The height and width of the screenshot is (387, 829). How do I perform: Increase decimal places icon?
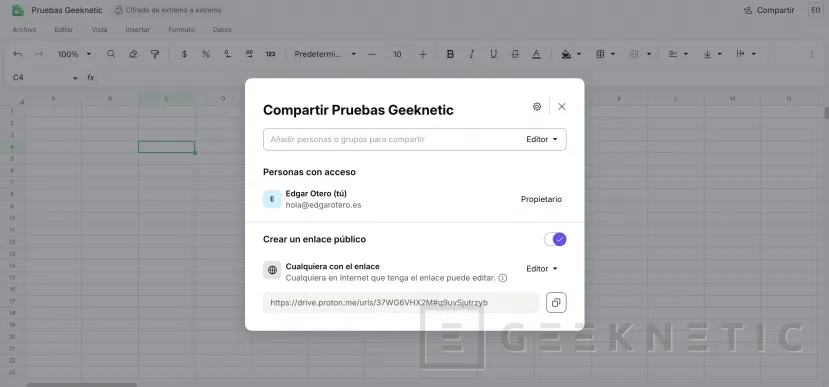pos(249,54)
